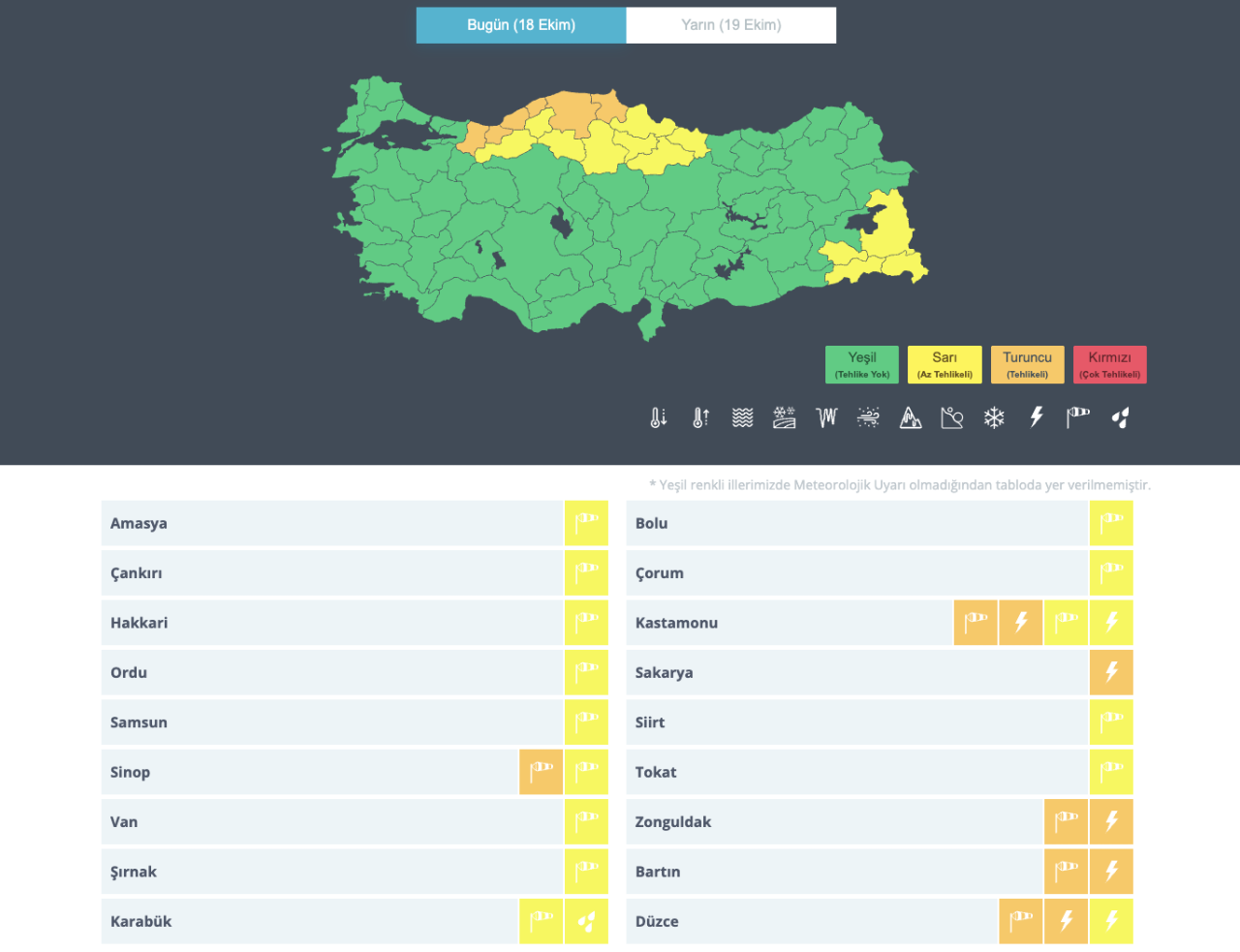Select the icicles icon
This screenshot has height=952, width=1240.
(x=826, y=417)
